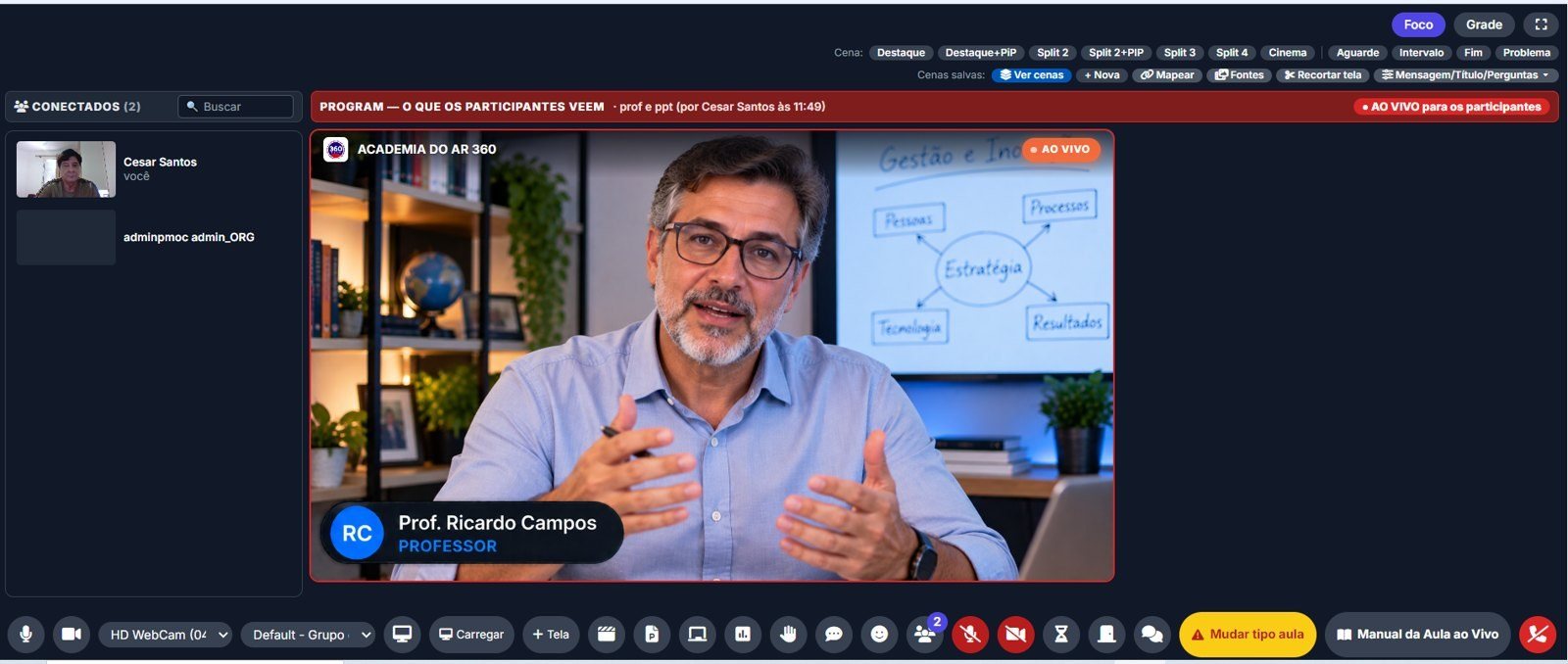Enter fullscreen with the expand icon
The width and height of the screenshot is (1568, 664).
coord(1542,24)
